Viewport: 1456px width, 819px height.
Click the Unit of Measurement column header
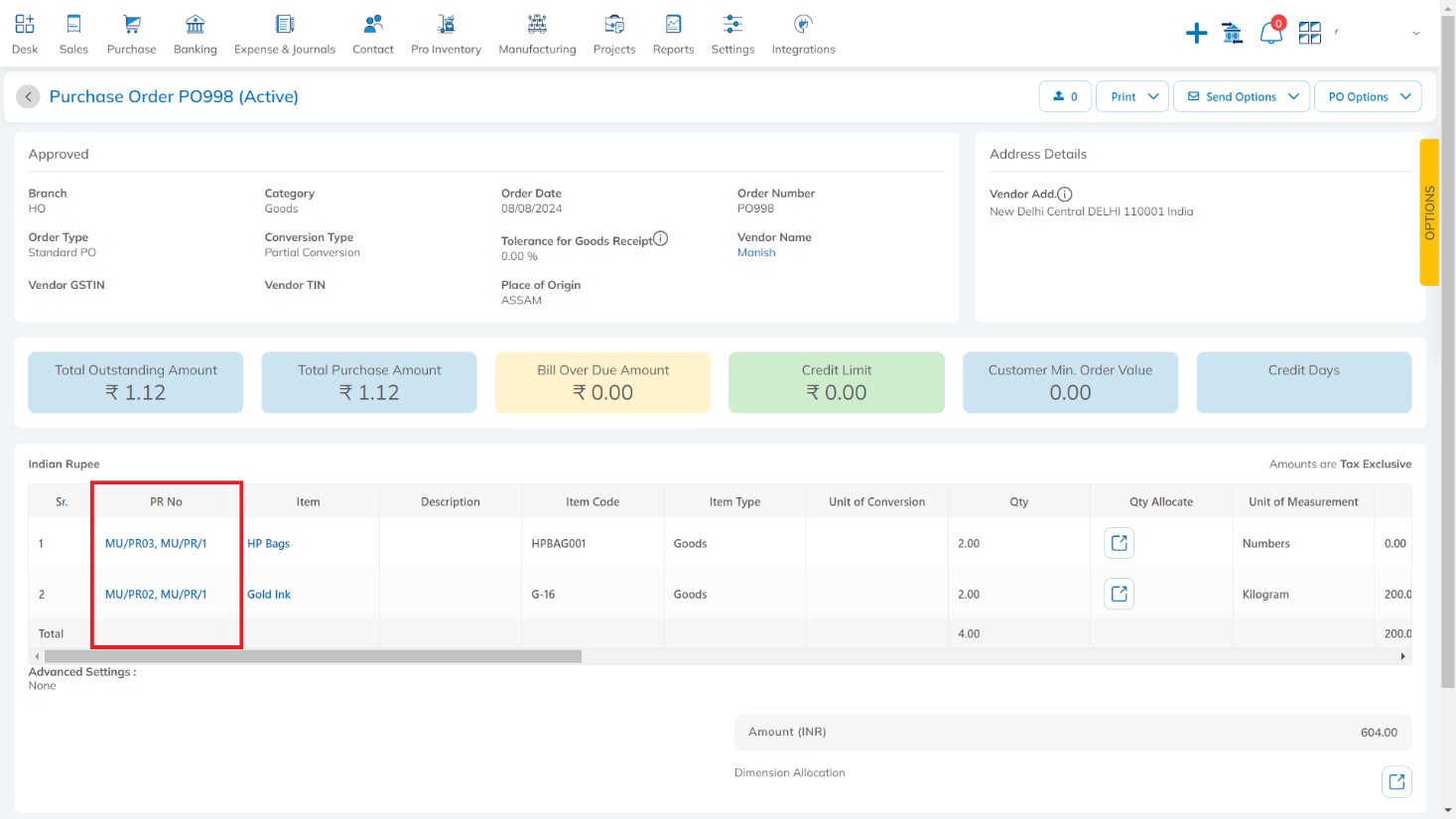tap(1303, 501)
